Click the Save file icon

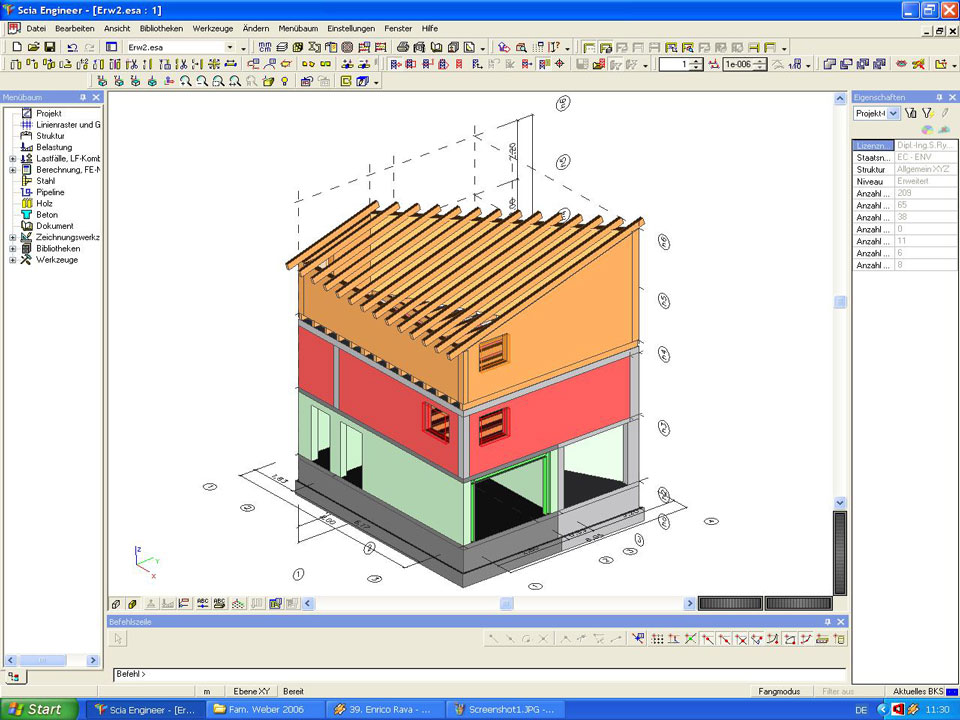50,47
